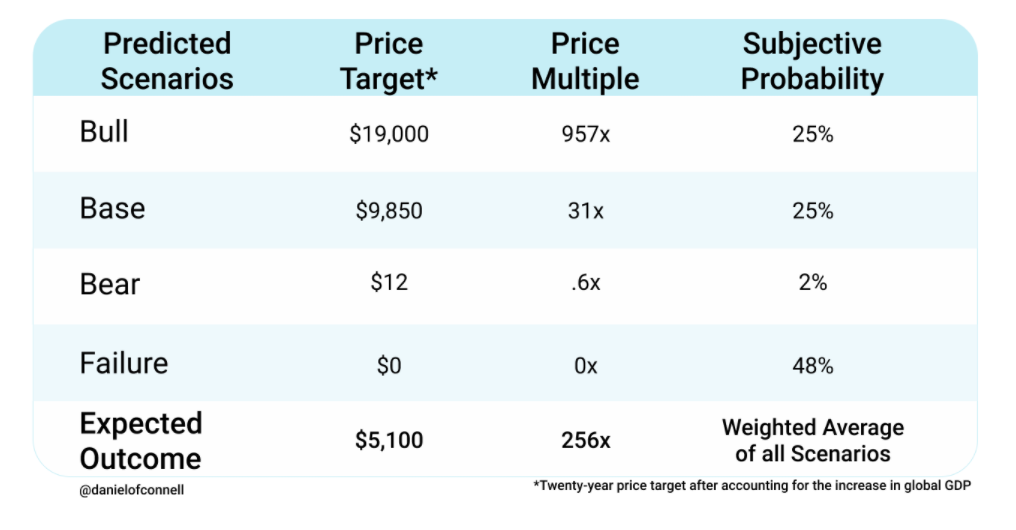
Task: Click the $12 bear price target
Action: coord(389,284)
